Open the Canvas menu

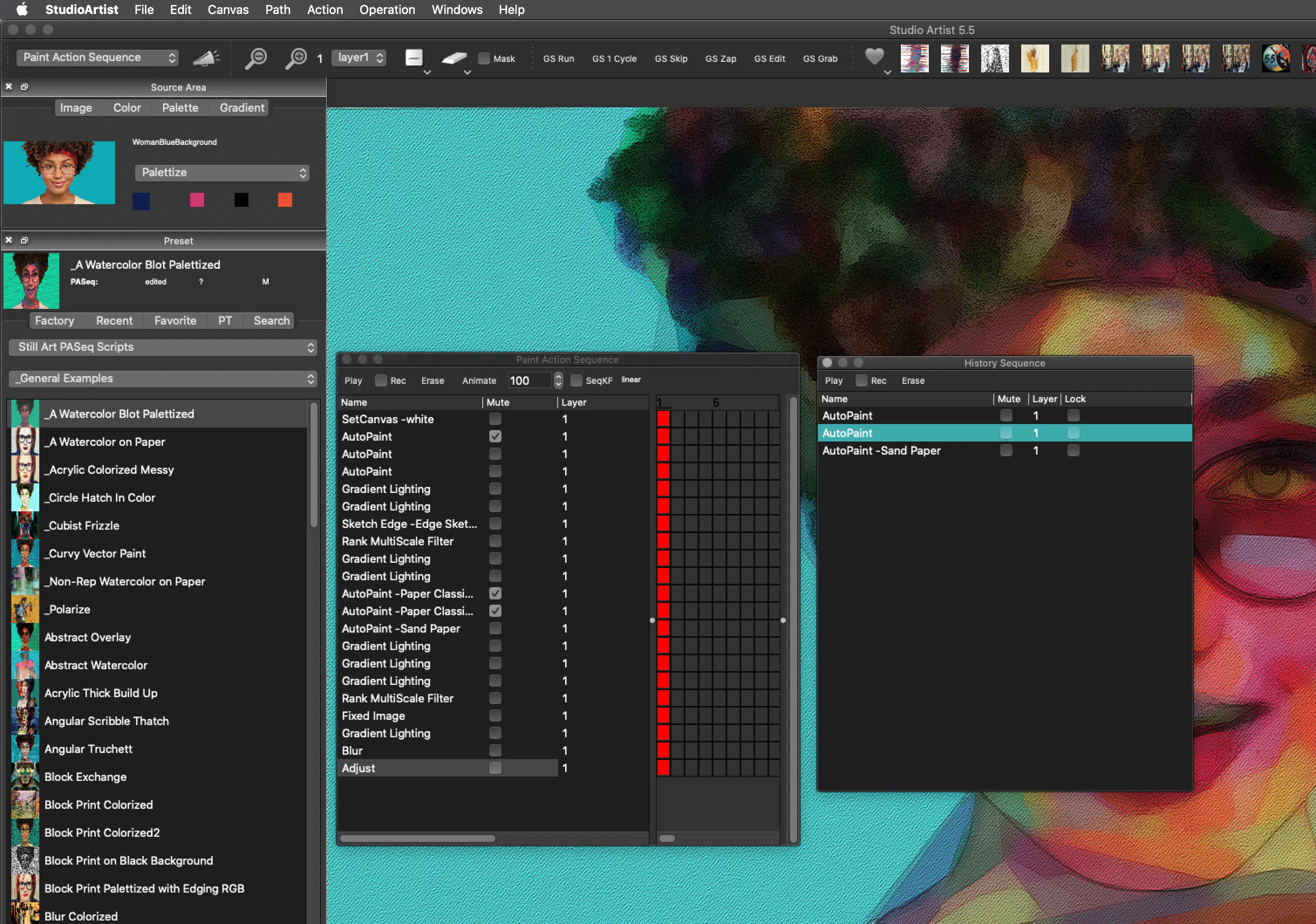228,9
